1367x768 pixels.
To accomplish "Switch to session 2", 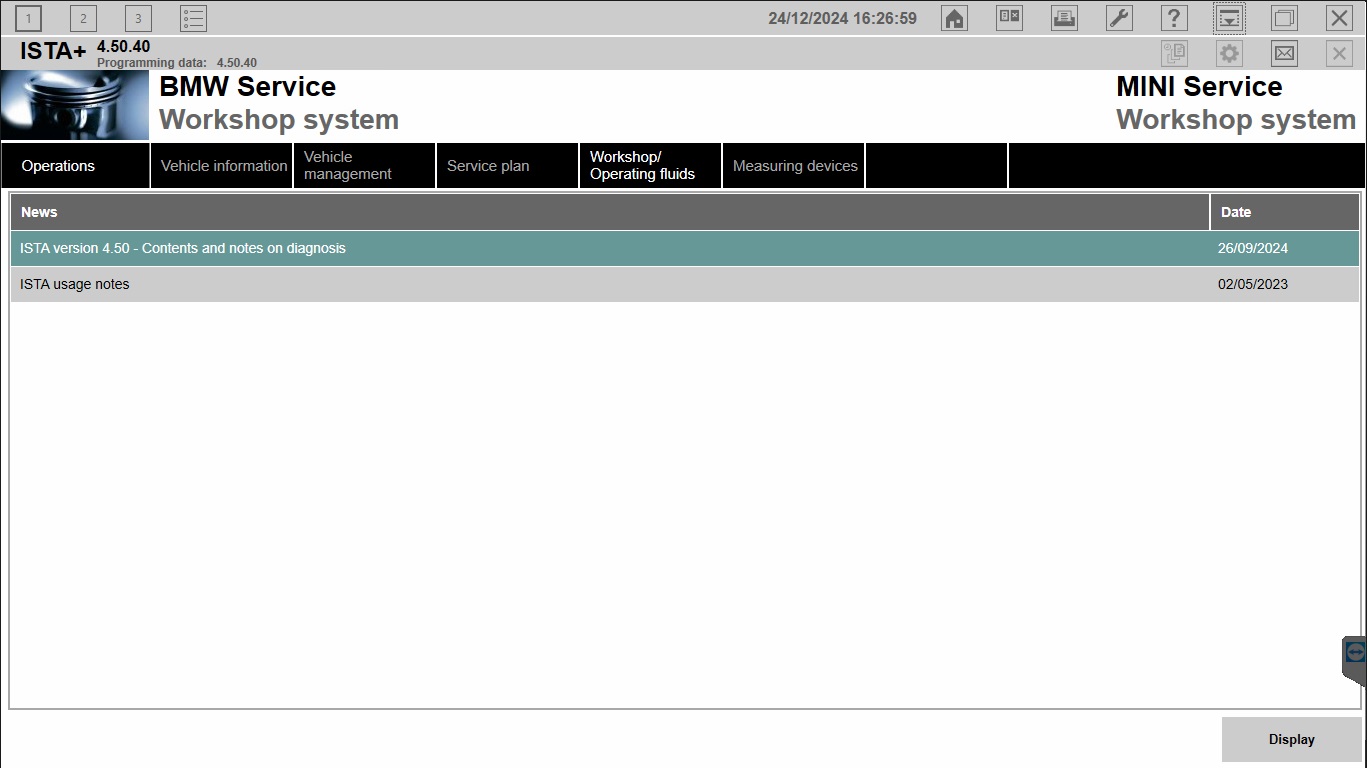I will click(83, 17).
